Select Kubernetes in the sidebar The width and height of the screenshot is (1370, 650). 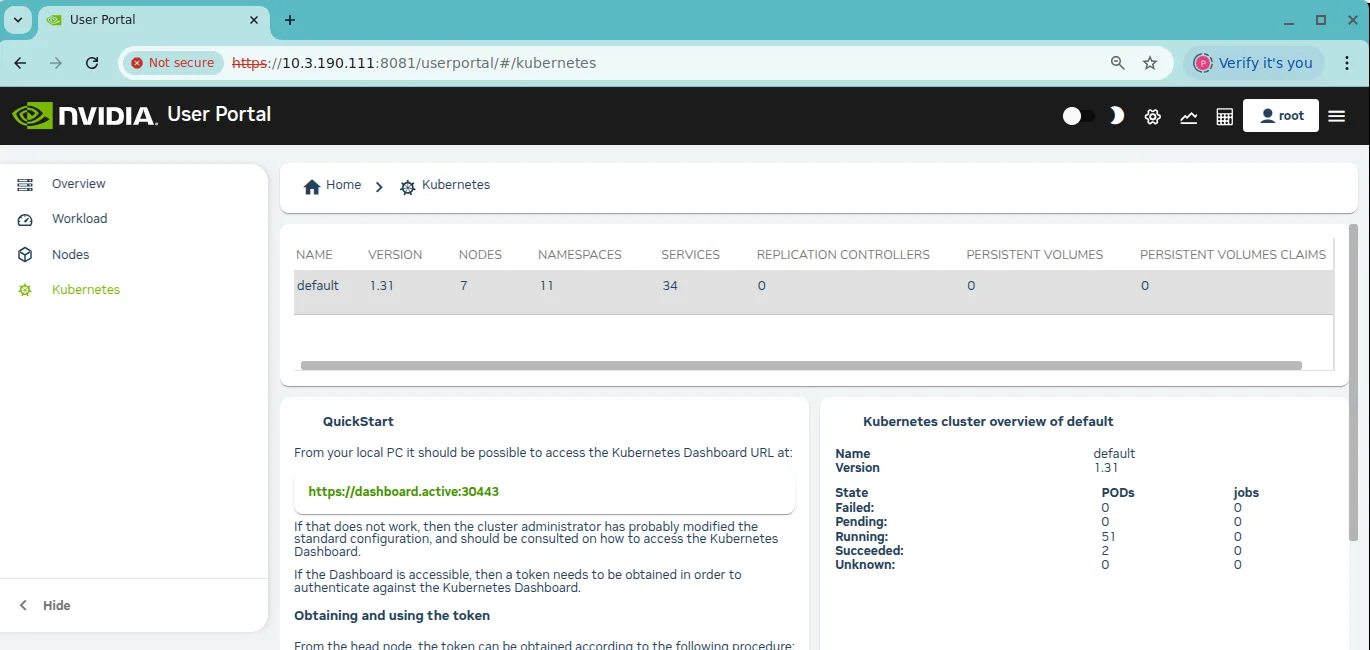click(x=86, y=290)
